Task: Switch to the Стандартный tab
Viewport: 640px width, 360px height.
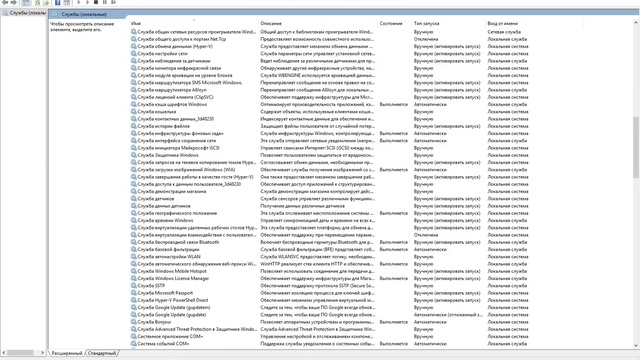Action: tap(102, 353)
